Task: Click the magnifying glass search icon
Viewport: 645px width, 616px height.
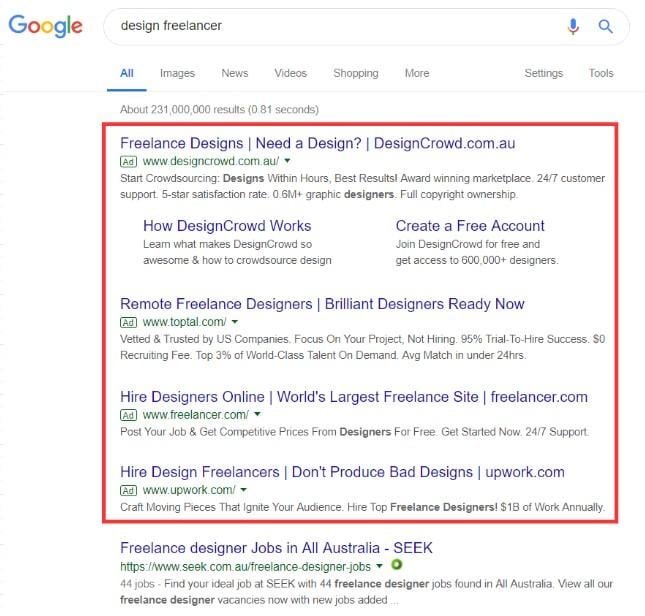Action: 606,26
